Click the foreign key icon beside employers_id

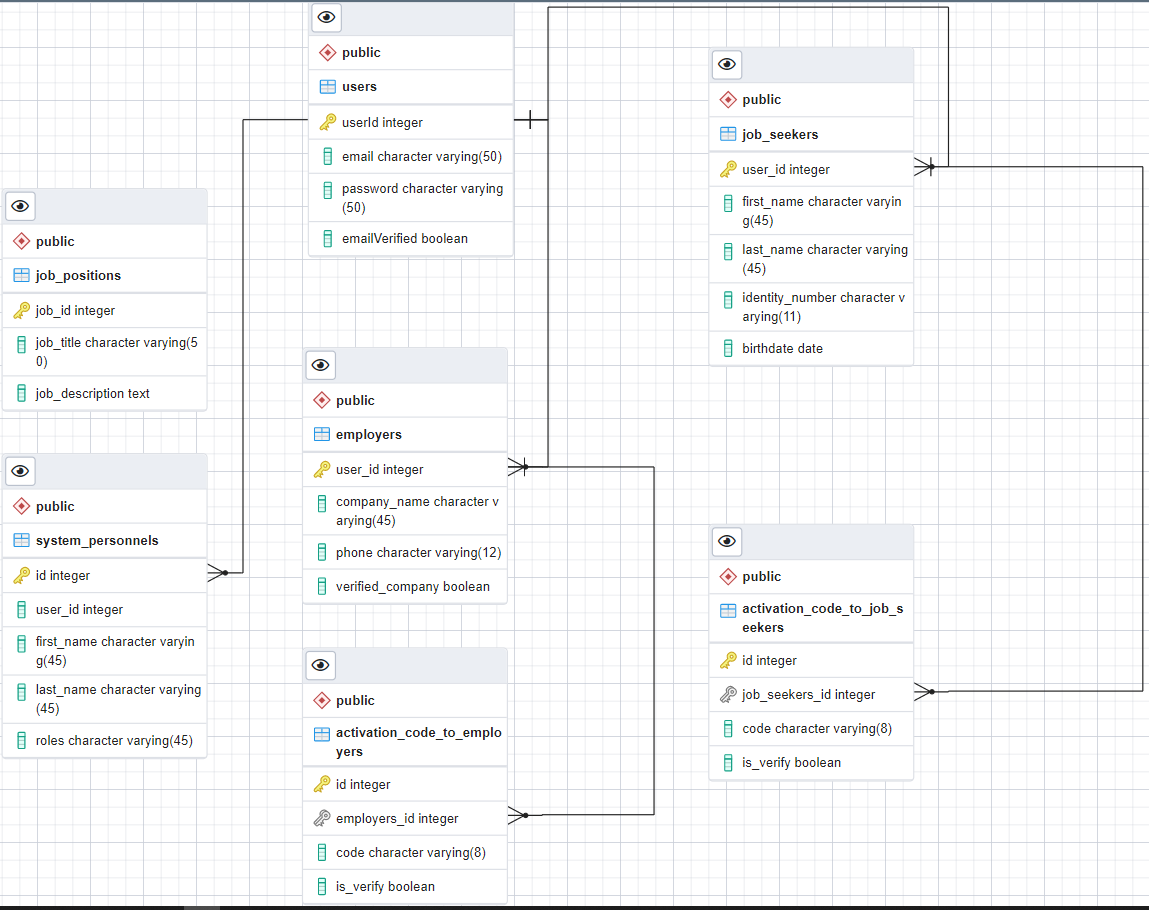[x=322, y=818]
